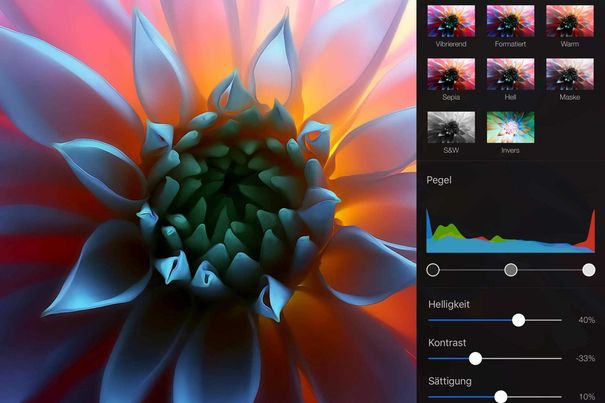Click the Pegel section heading

coord(439,180)
